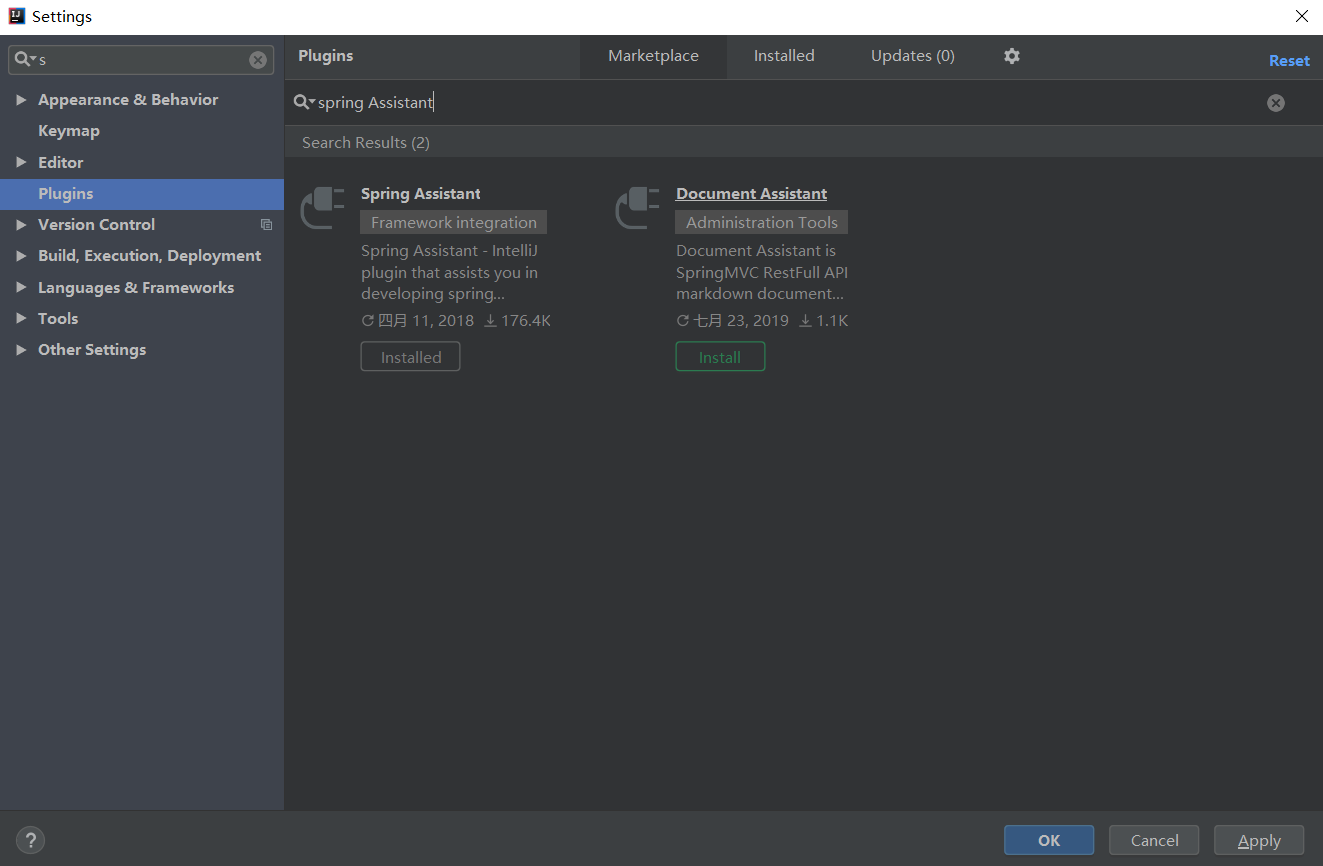Viewport: 1323px width, 866px height.
Task: Switch to the Marketplace tab
Action: click(653, 56)
